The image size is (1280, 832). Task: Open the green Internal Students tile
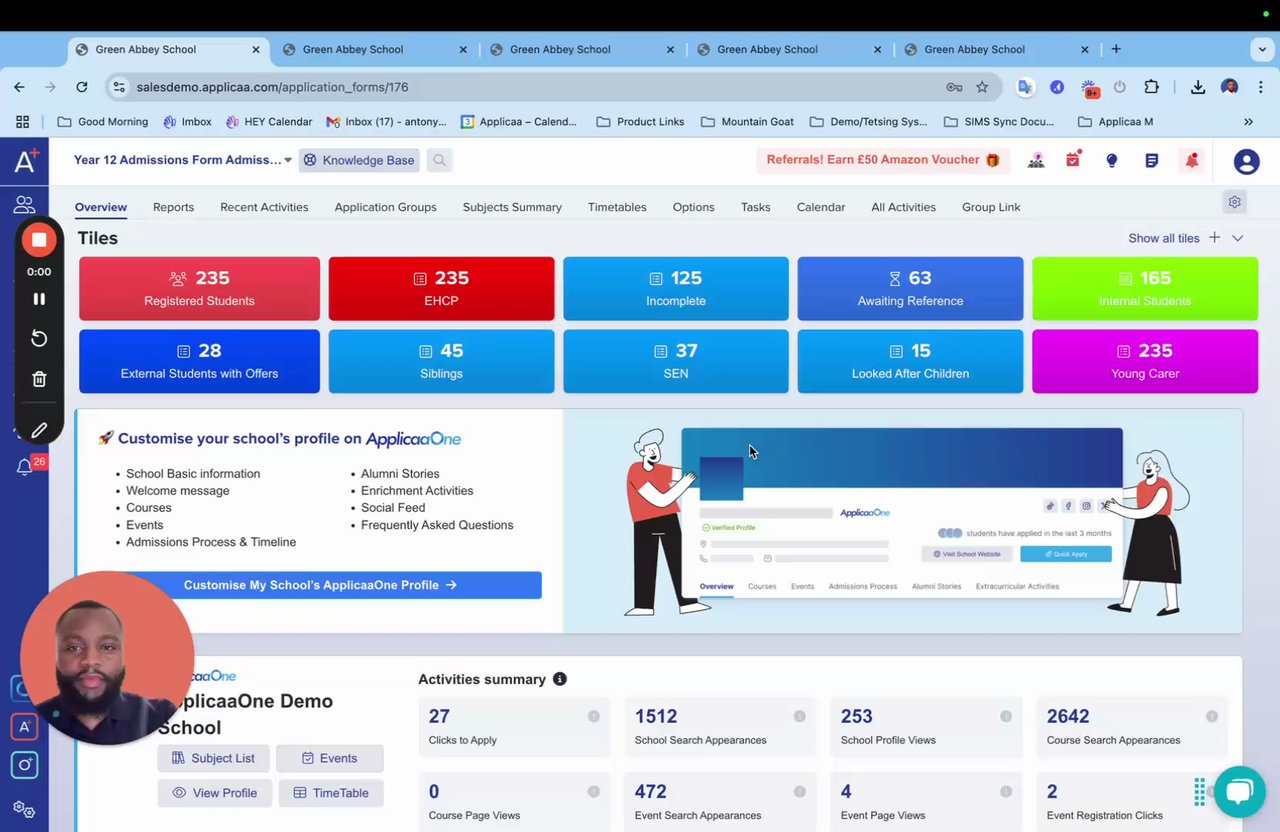click(x=1145, y=289)
